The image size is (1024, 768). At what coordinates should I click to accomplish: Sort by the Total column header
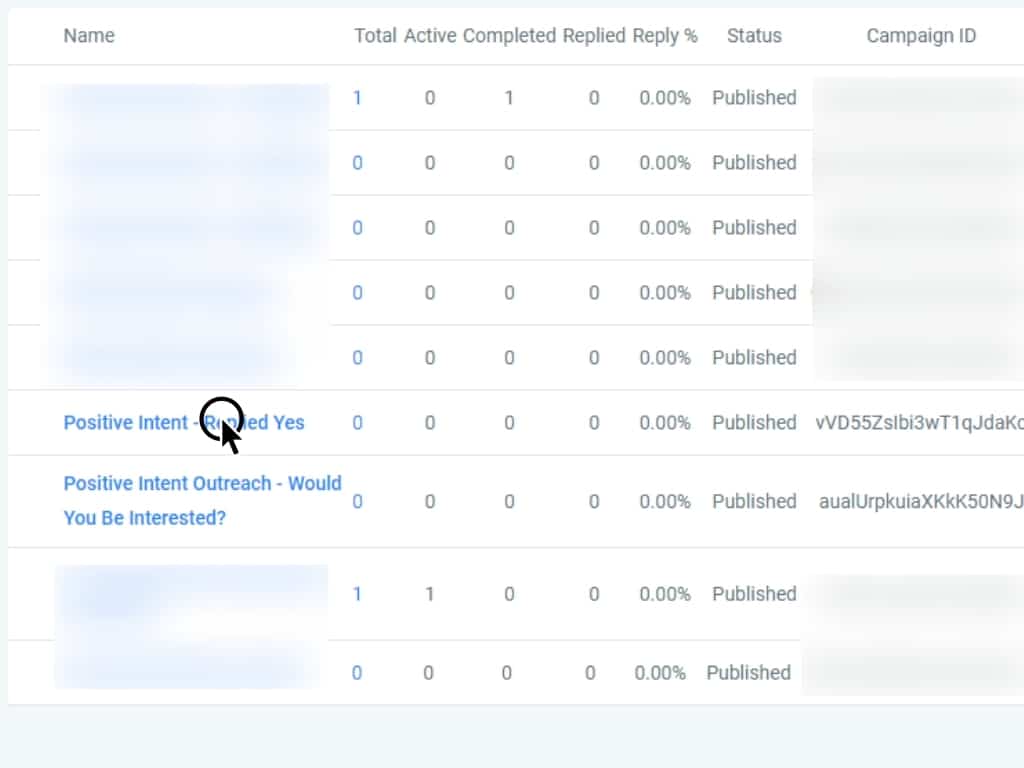pos(375,36)
